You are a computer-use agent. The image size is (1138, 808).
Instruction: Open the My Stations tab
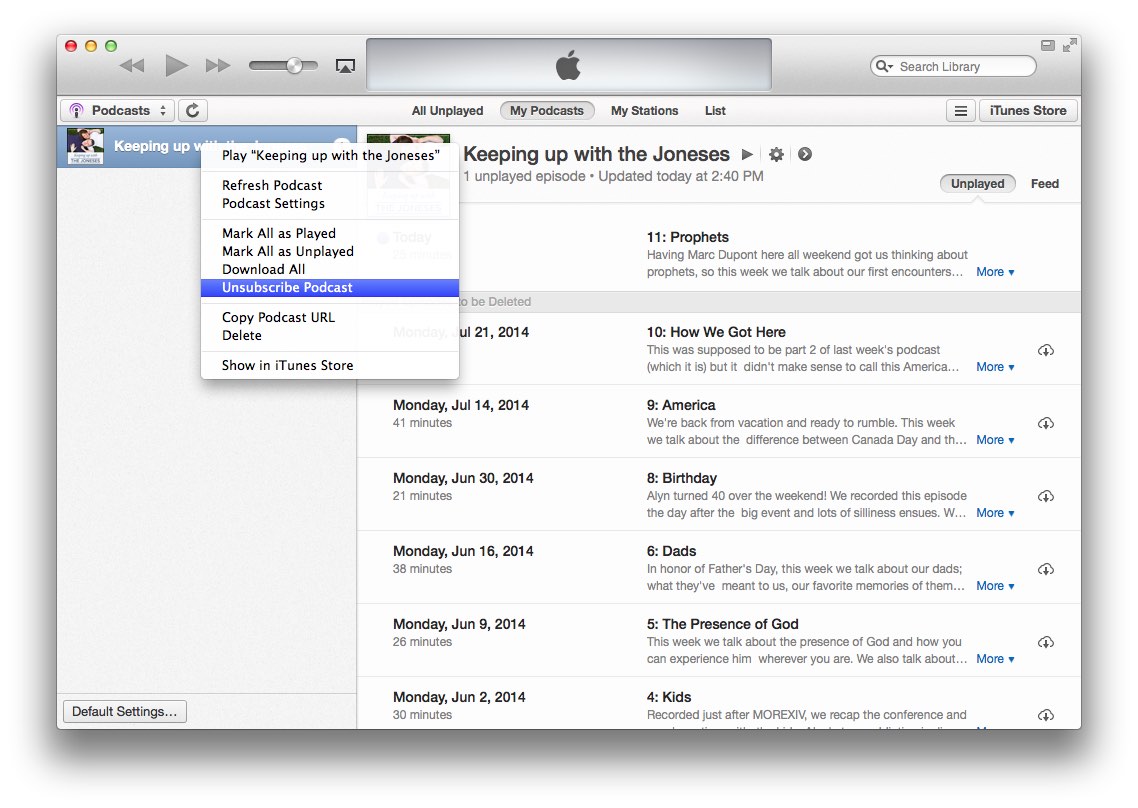pyautogui.click(x=644, y=110)
